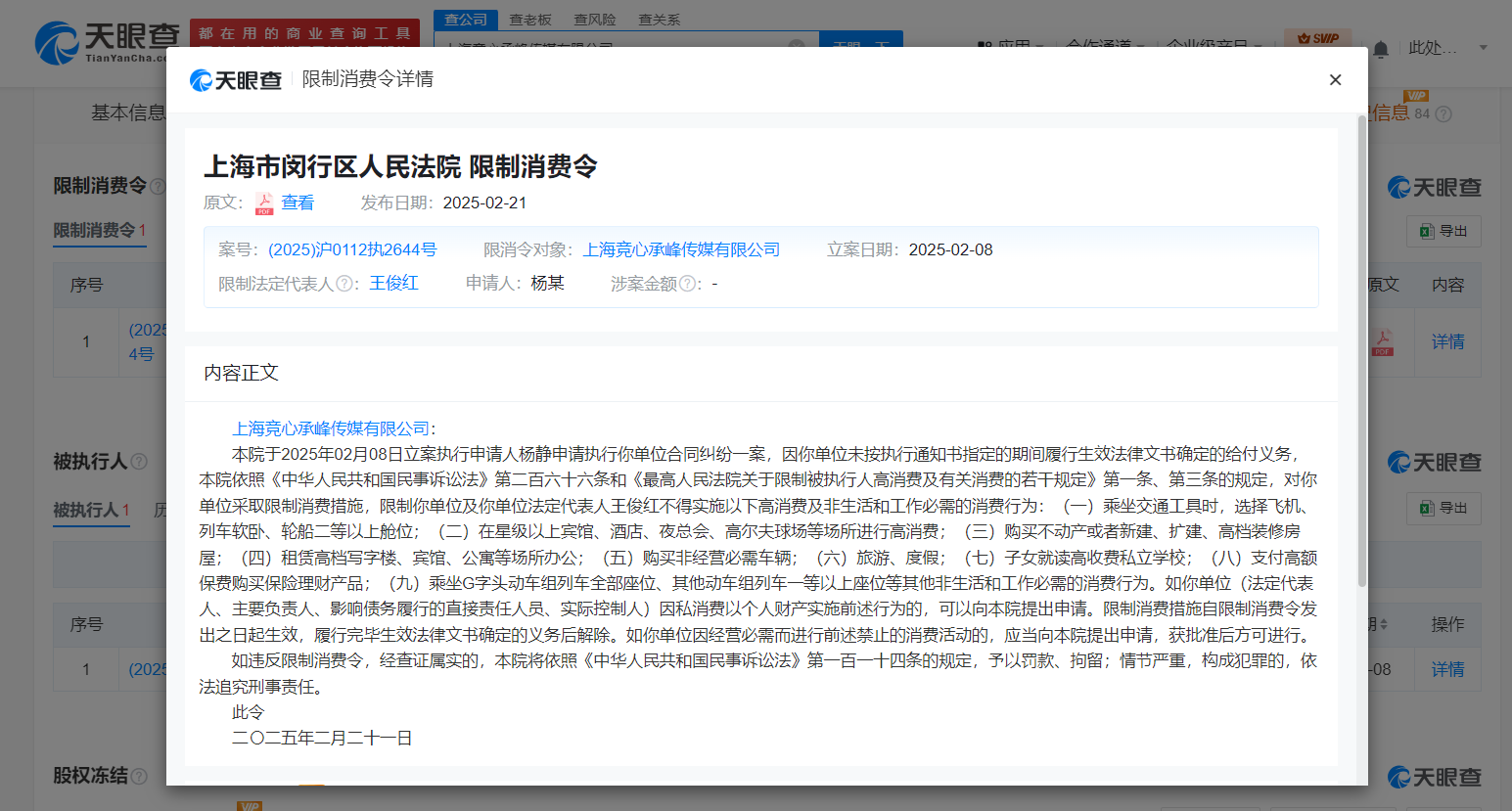Open the SVIP membership badge
The width and height of the screenshot is (1512, 811).
[1317, 38]
